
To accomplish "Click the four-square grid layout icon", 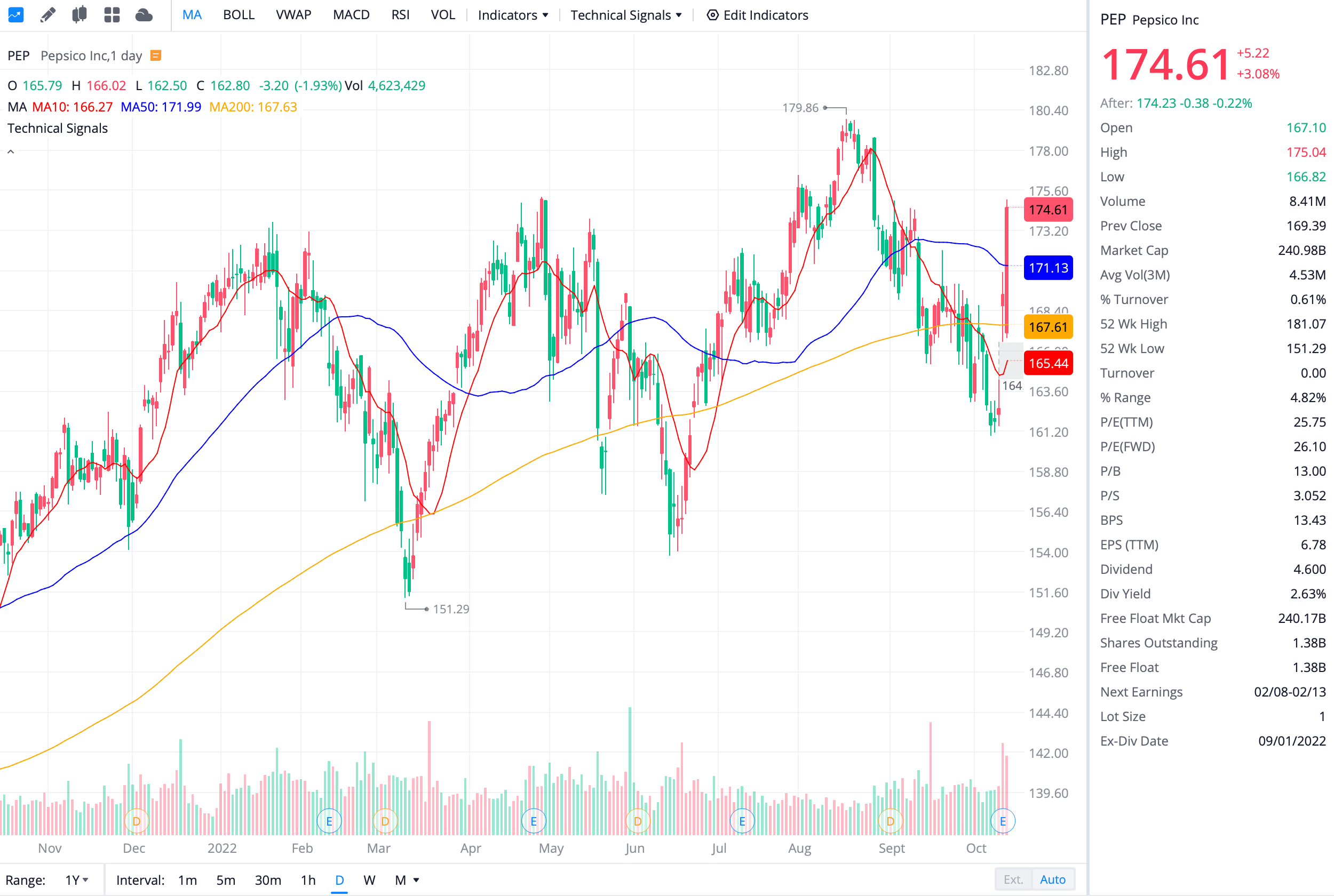I will 112,15.
